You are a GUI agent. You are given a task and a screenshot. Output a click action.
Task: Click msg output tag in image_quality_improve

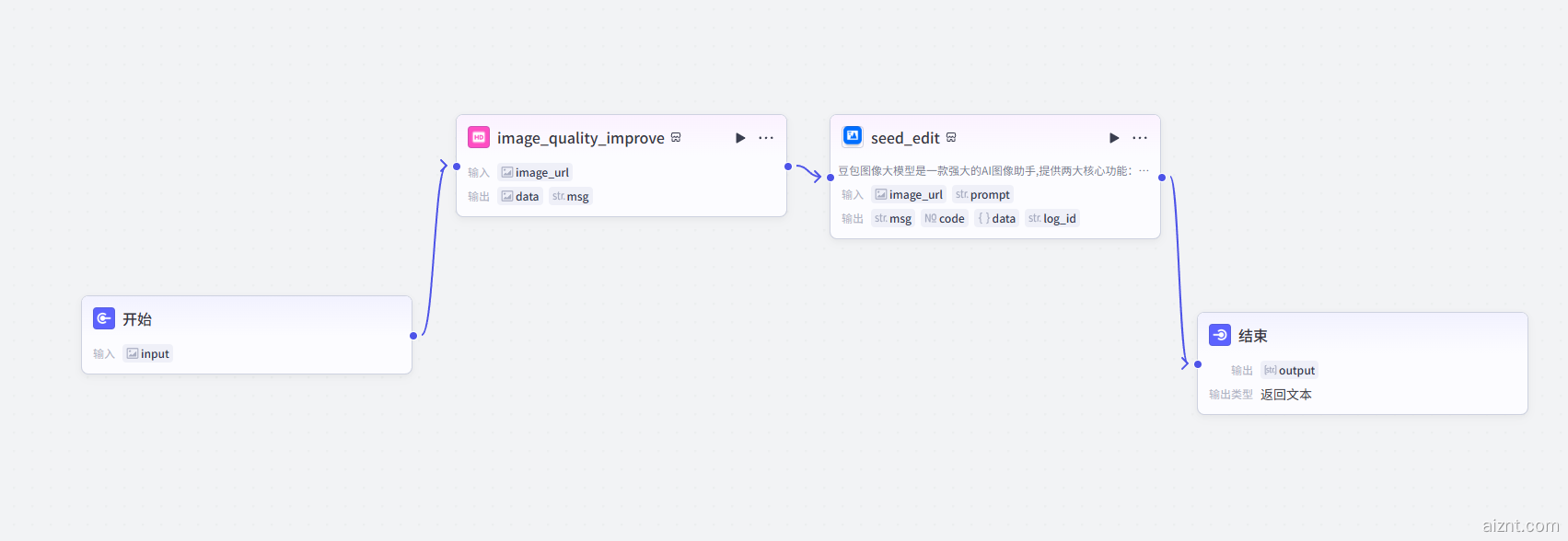[571, 196]
